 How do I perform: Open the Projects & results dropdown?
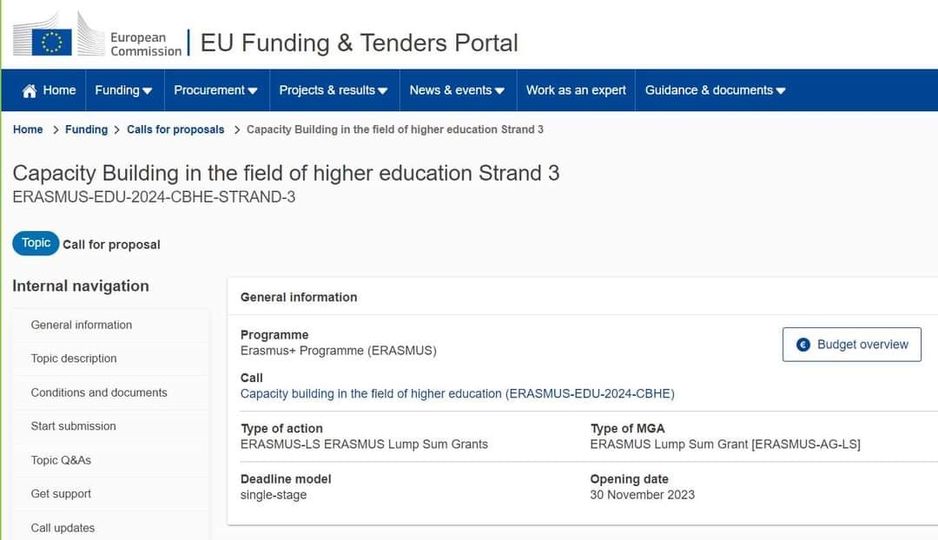point(334,90)
